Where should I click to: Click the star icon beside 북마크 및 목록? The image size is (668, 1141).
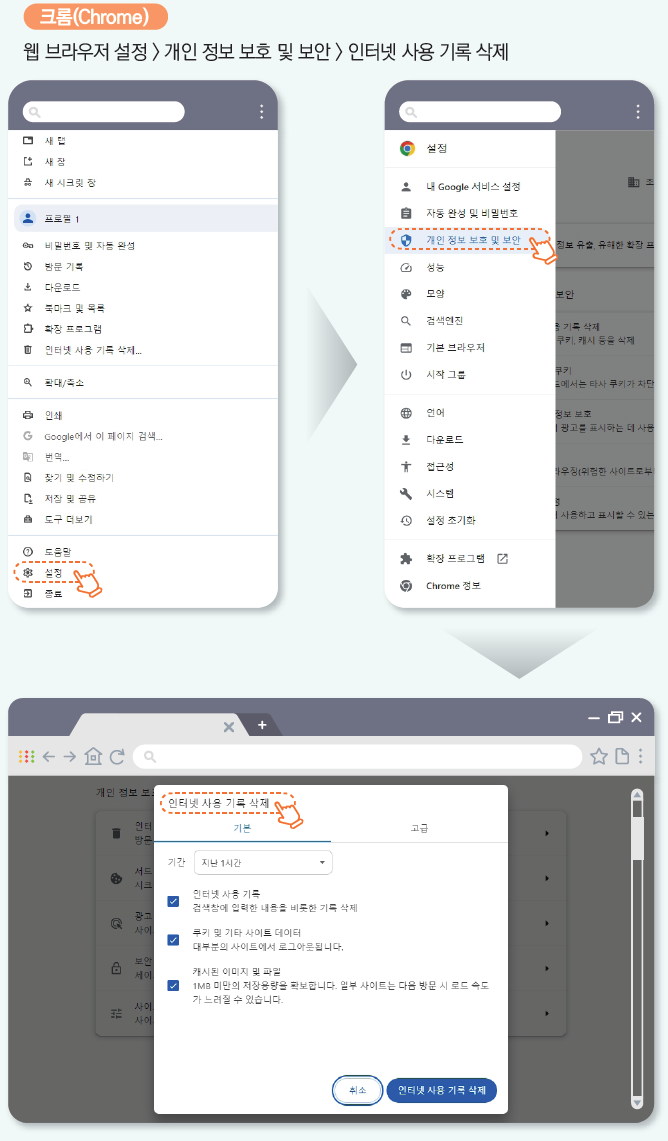pyautogui.click(x=28, y=308)
